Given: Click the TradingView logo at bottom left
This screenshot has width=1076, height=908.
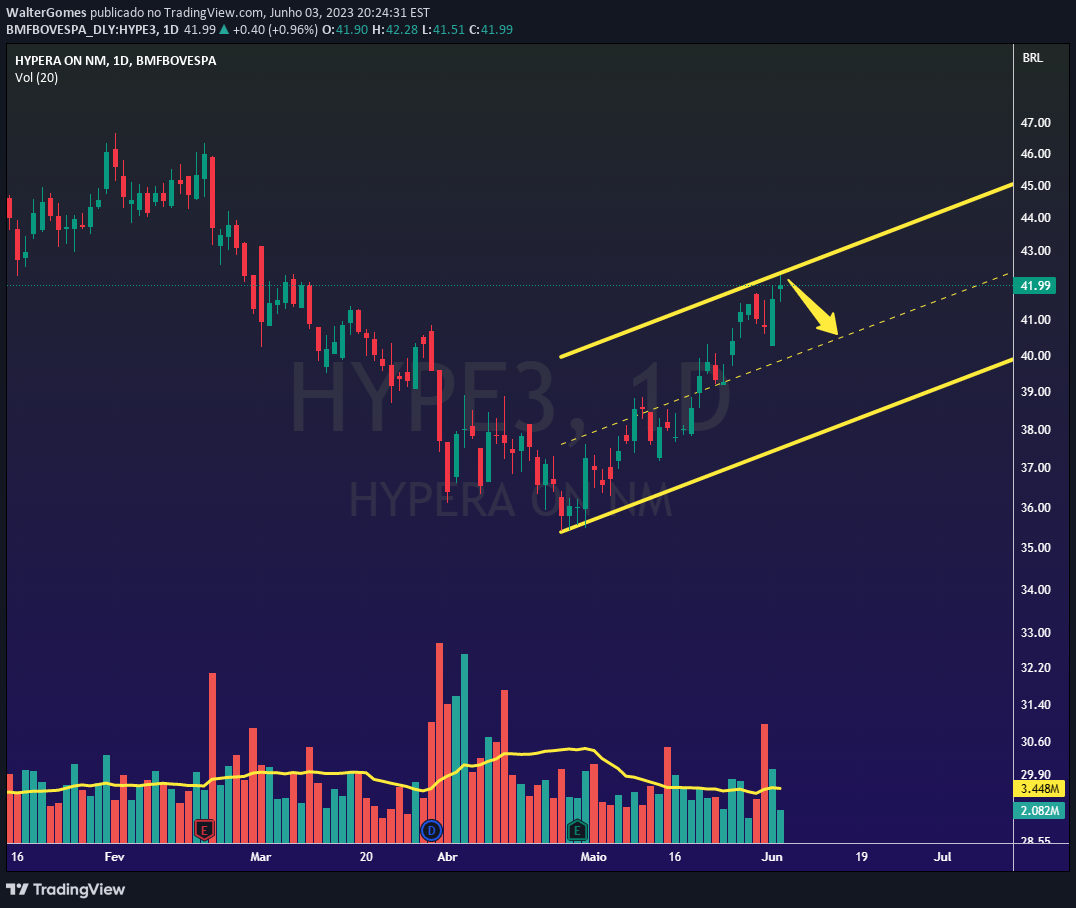Looking at the screenshot, I should tap(66, 889).
